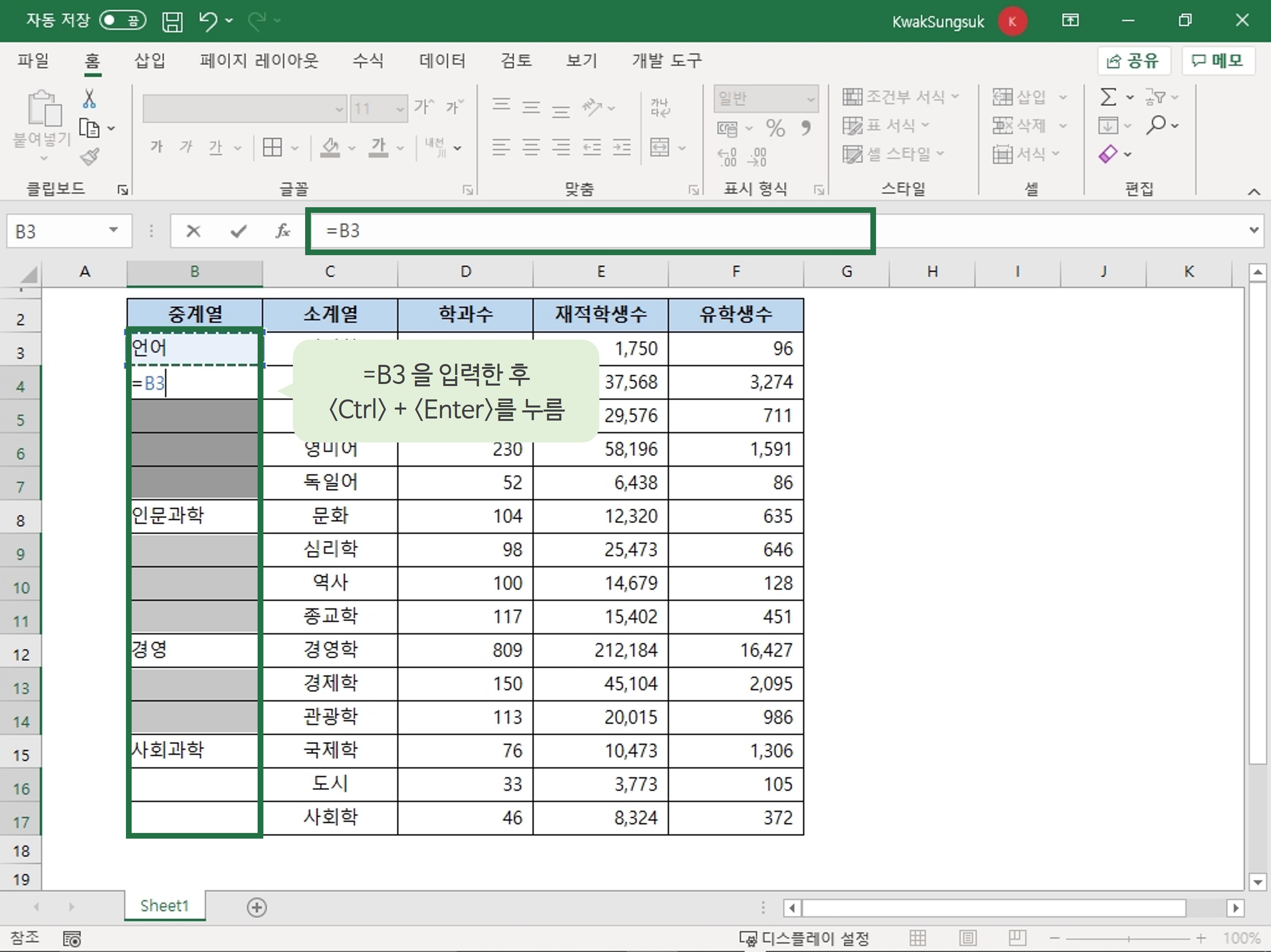The image size is (1271, 952).
Task: Confirm formula entry with checkmark icon
Action: [238, 231]
